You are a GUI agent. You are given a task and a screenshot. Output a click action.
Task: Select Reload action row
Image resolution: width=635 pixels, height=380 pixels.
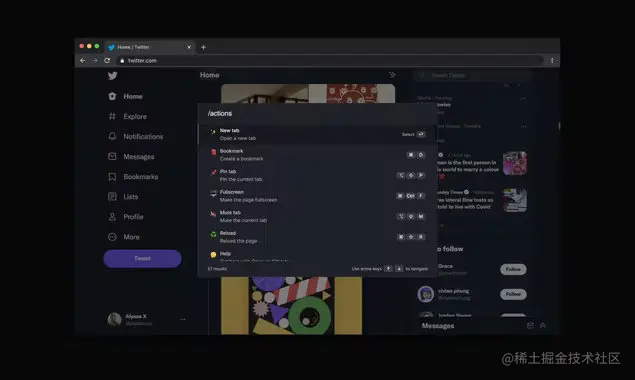pos(318,237)
